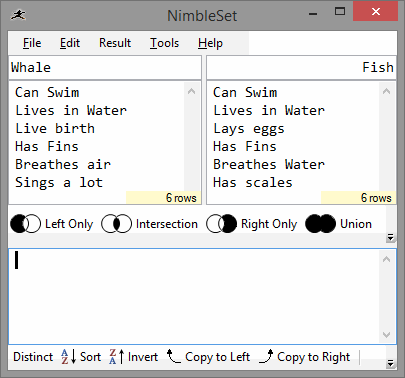Click the Right Only label

click(x=269, y=224)
